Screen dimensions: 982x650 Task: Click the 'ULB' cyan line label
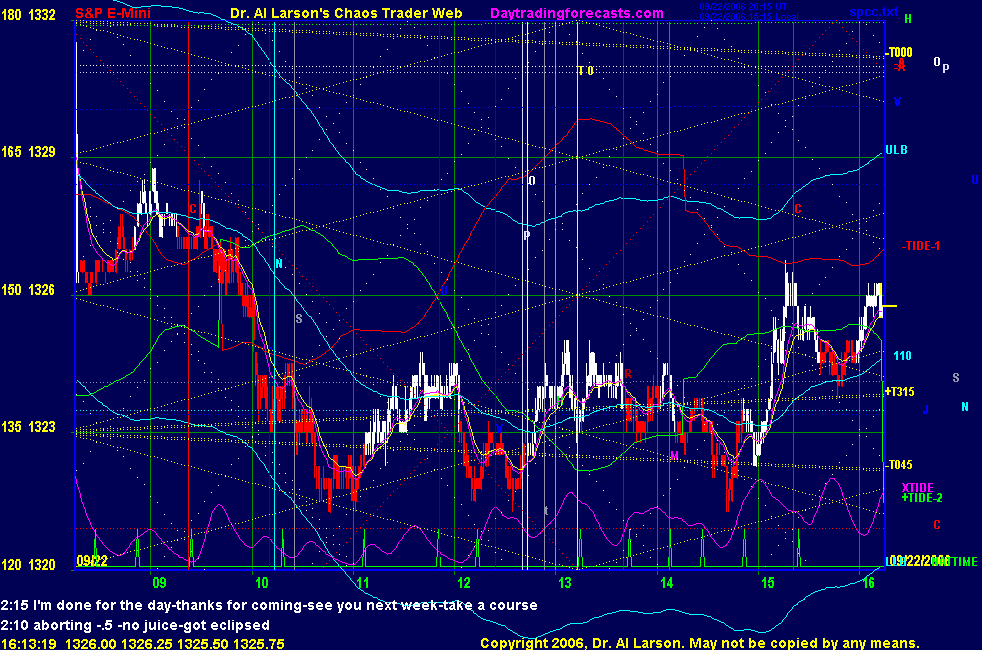[x=896, y=150]
